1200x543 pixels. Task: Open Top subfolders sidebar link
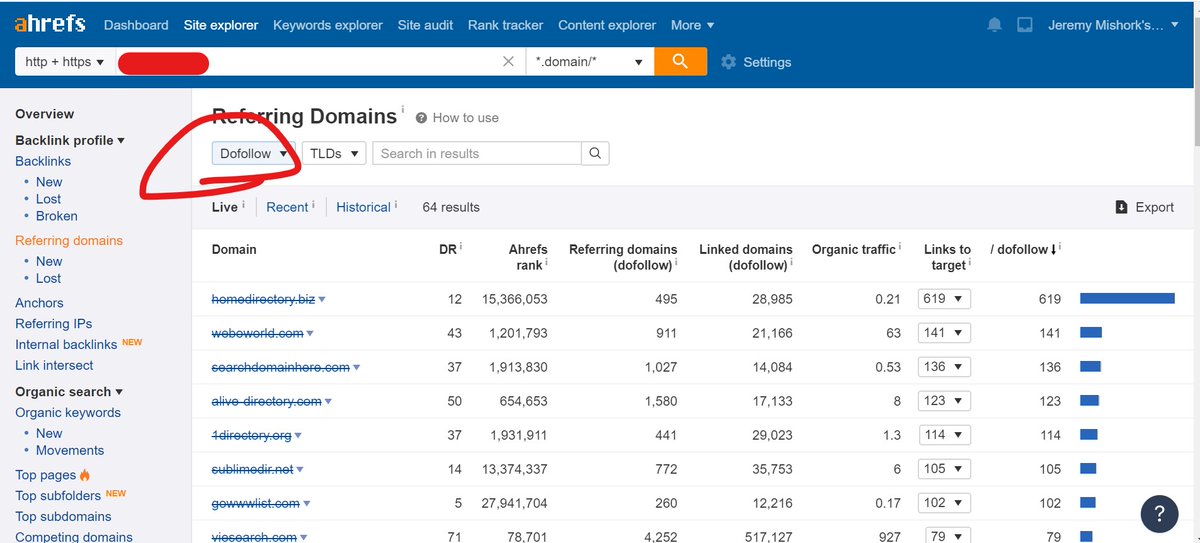[x=58, y=496]
